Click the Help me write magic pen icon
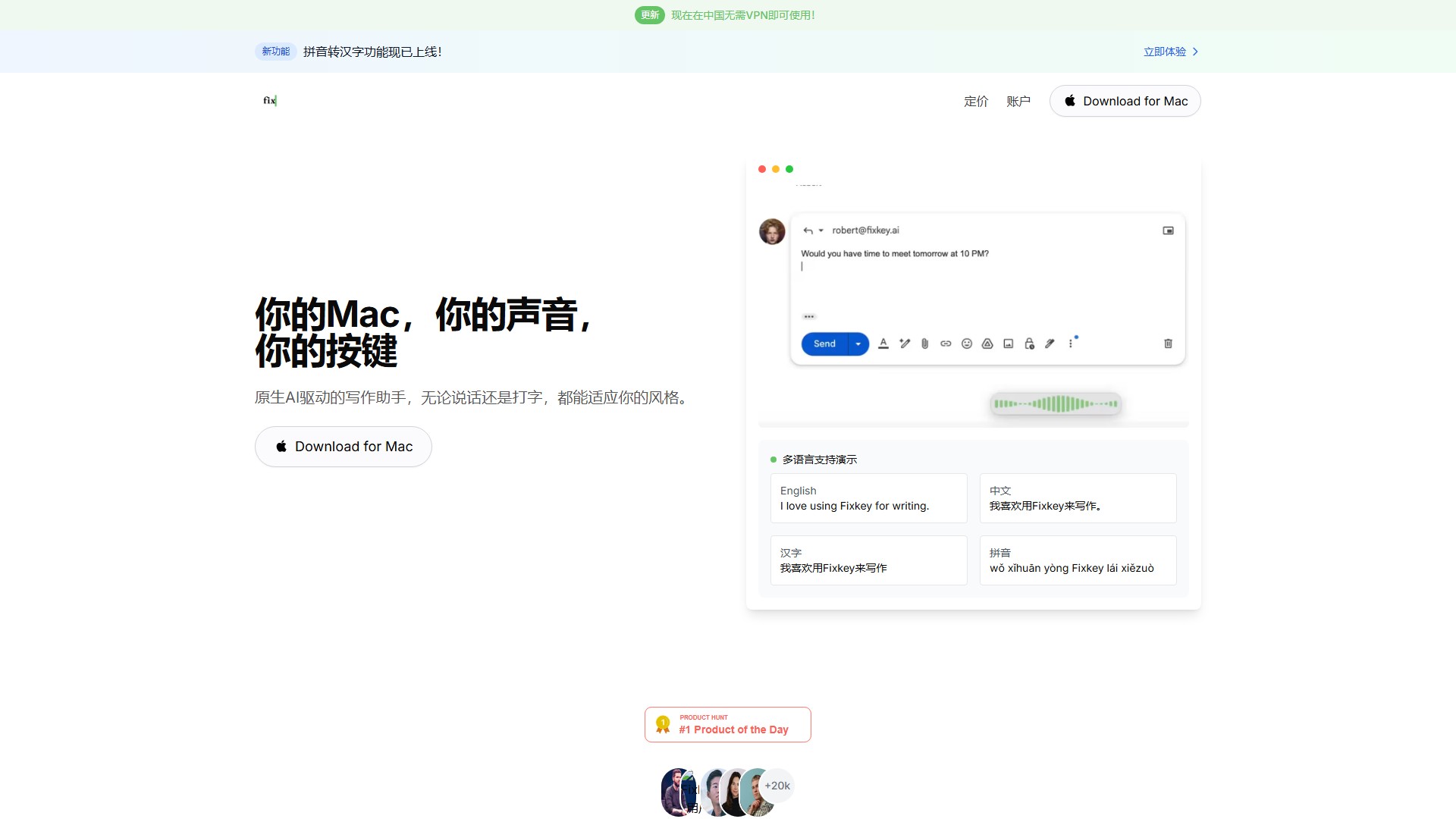Screen dimensions: 1456x819 point(905,344)
